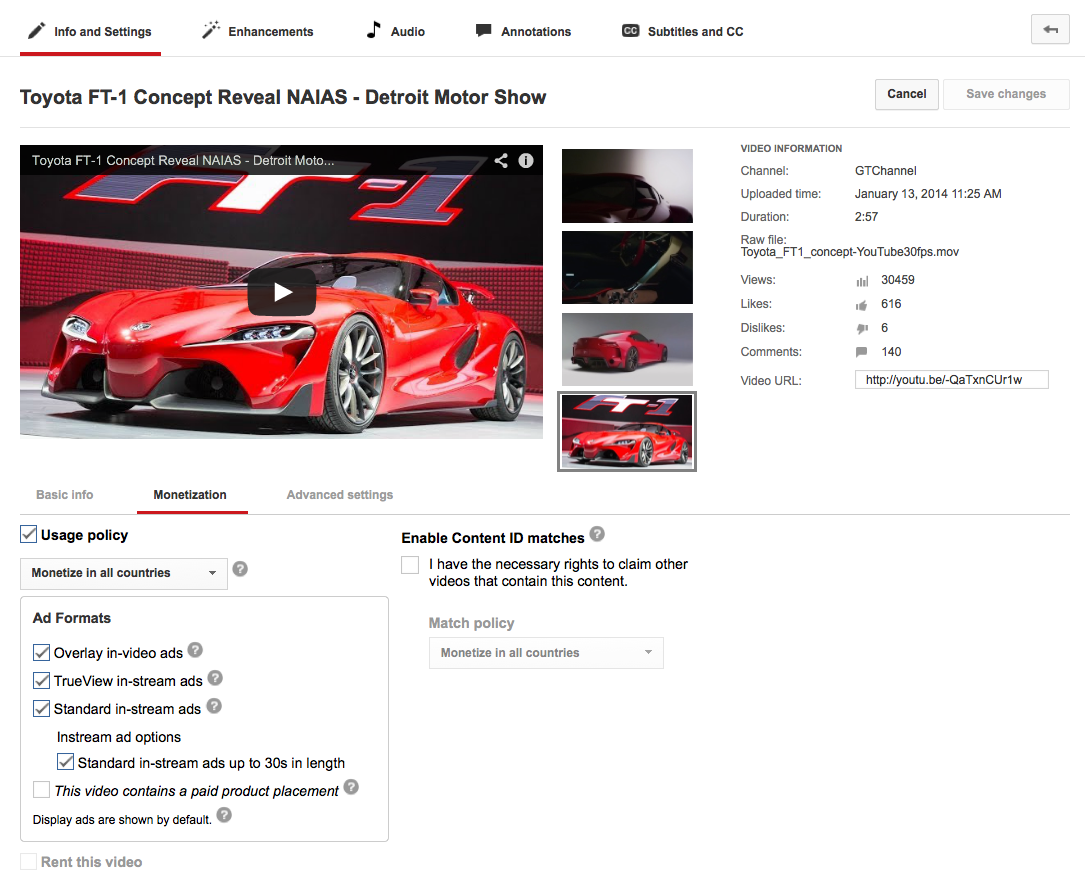1085x876 pixels.
Task: Open help icon beside Display ads shown by default
Action: pyautogui.click(x=224, y=815)
